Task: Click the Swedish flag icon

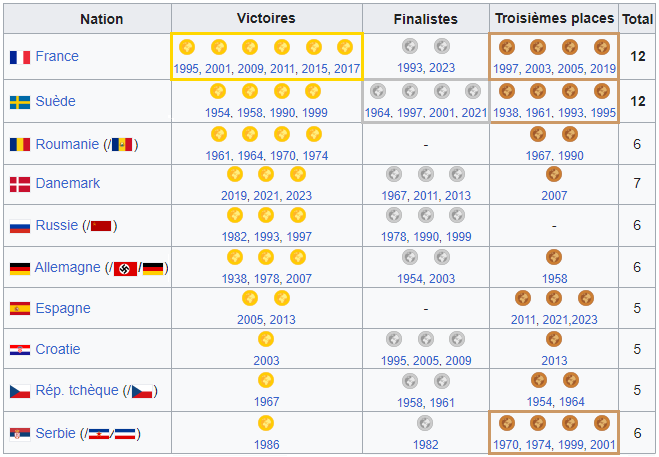Action: click(20, 102)
